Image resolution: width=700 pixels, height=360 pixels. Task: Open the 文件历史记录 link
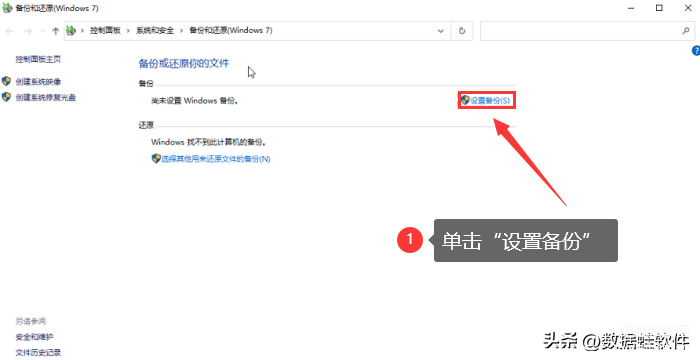tap(38, 352)
